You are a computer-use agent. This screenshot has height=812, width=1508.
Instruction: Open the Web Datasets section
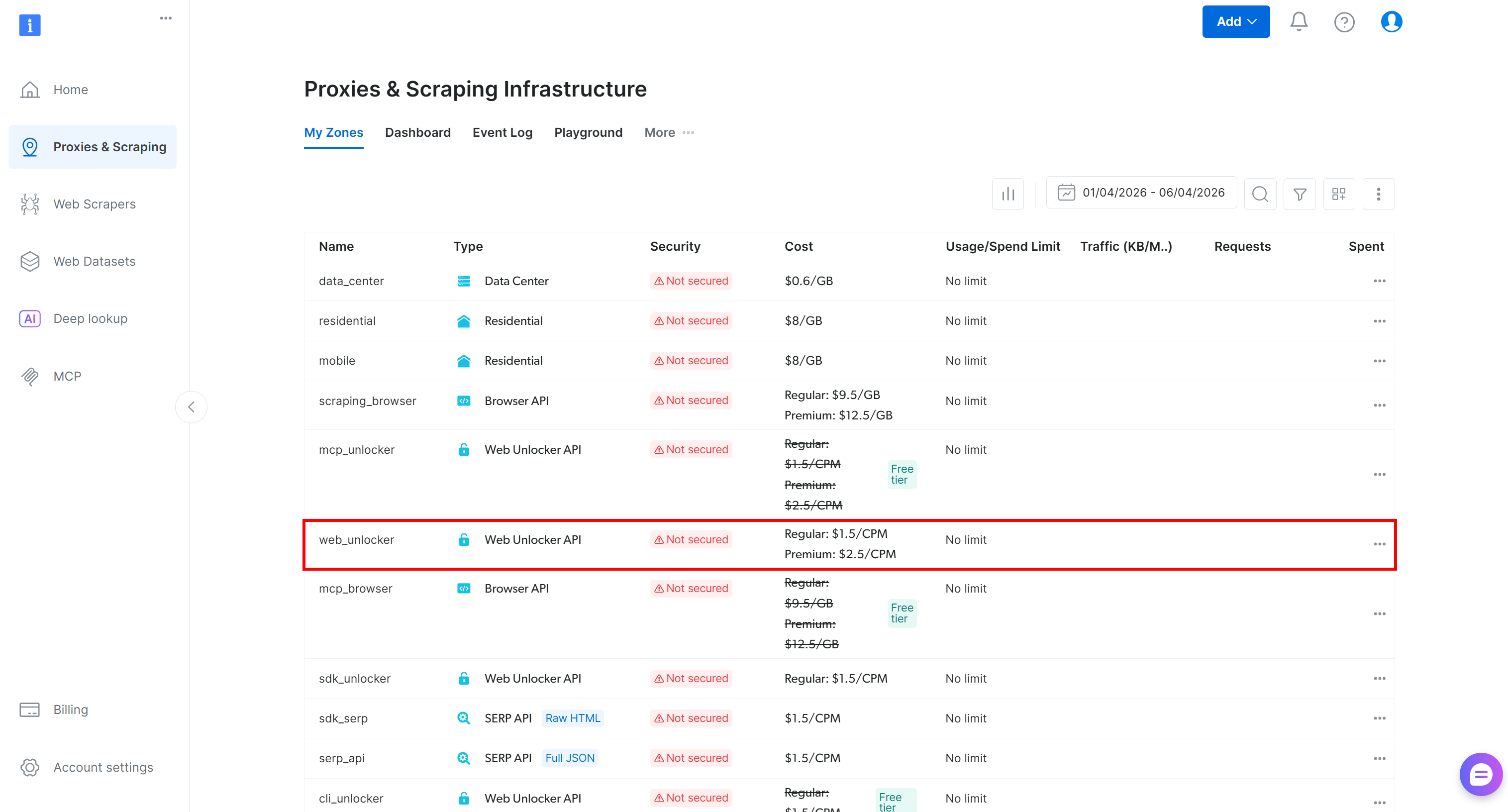(x=94, y=261)
